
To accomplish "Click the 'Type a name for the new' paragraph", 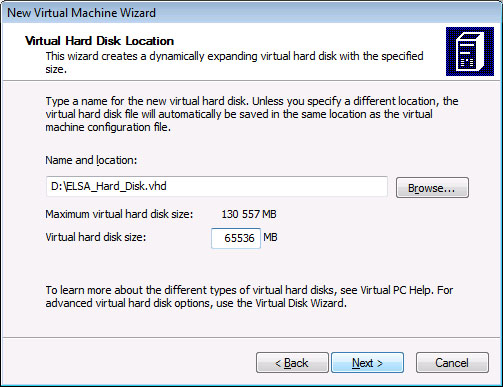I will click(x=252, y=114).
